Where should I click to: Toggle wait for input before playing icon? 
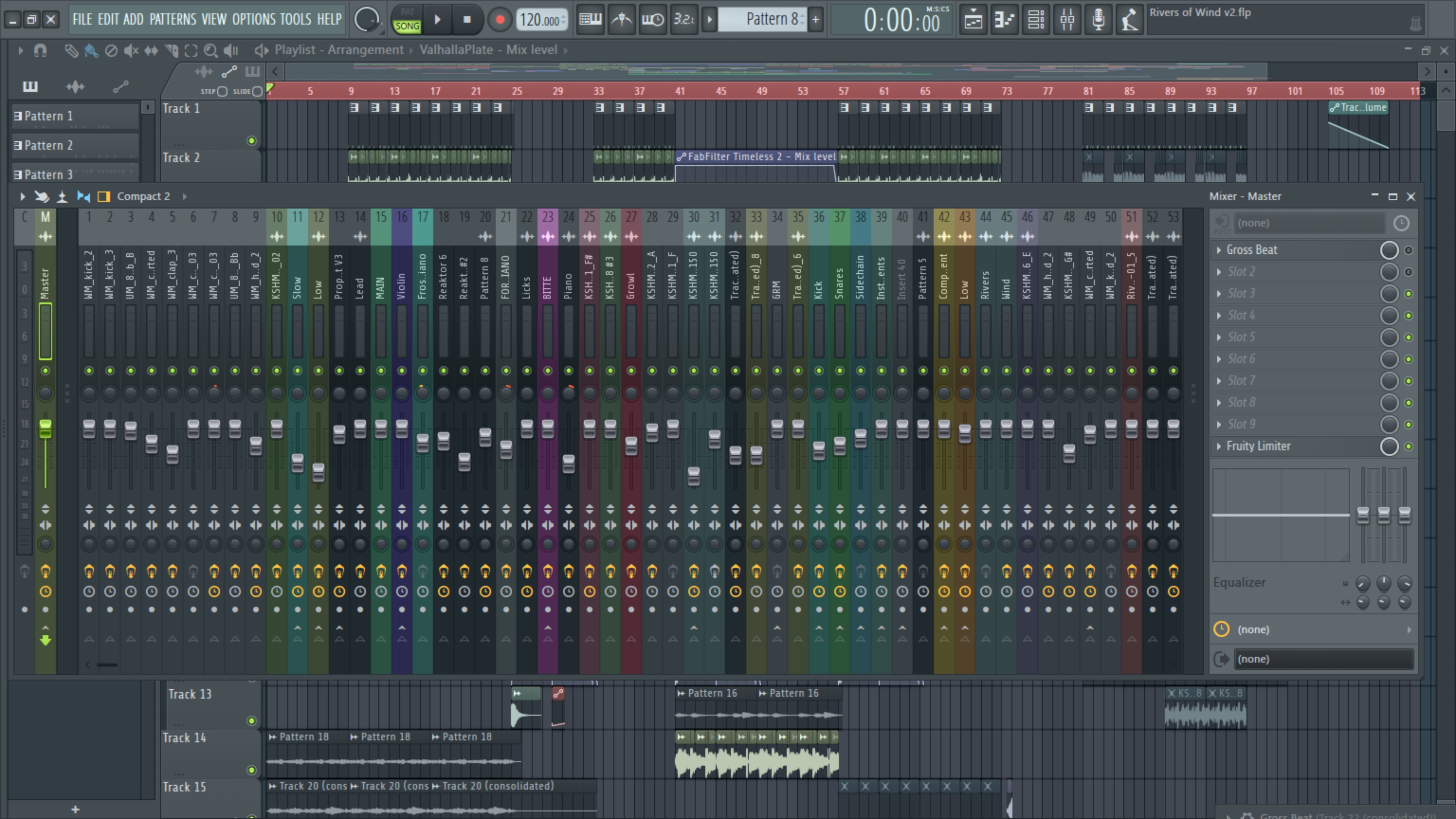point(653,20)
